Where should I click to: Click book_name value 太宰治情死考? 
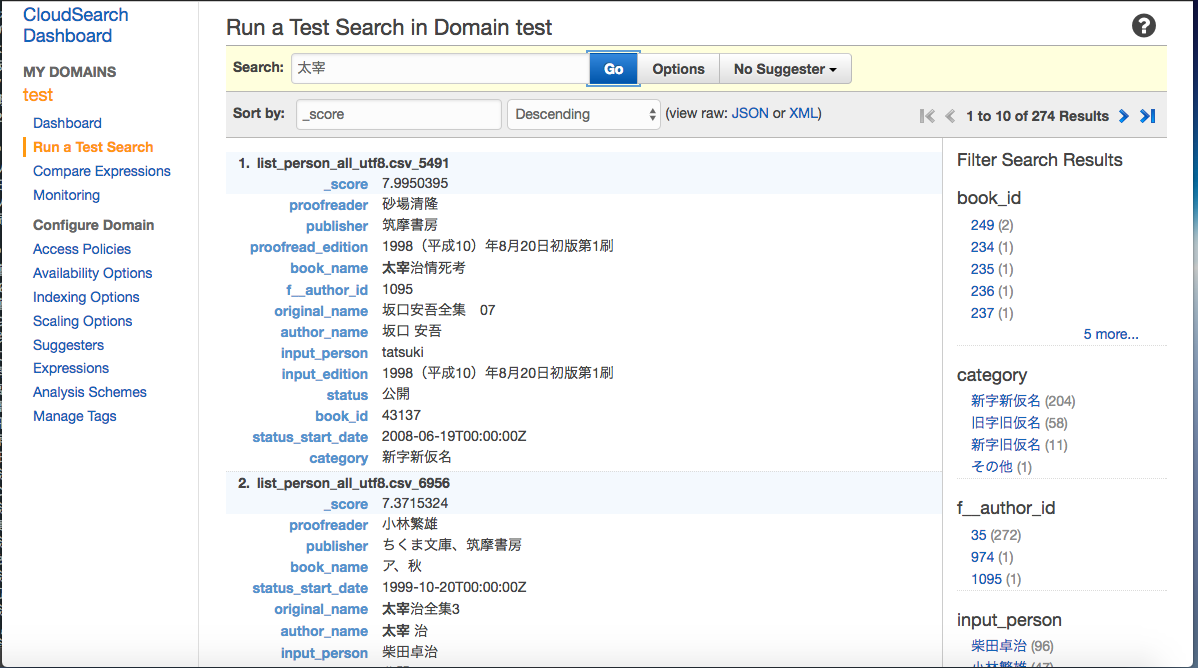[x=424, y=268]
